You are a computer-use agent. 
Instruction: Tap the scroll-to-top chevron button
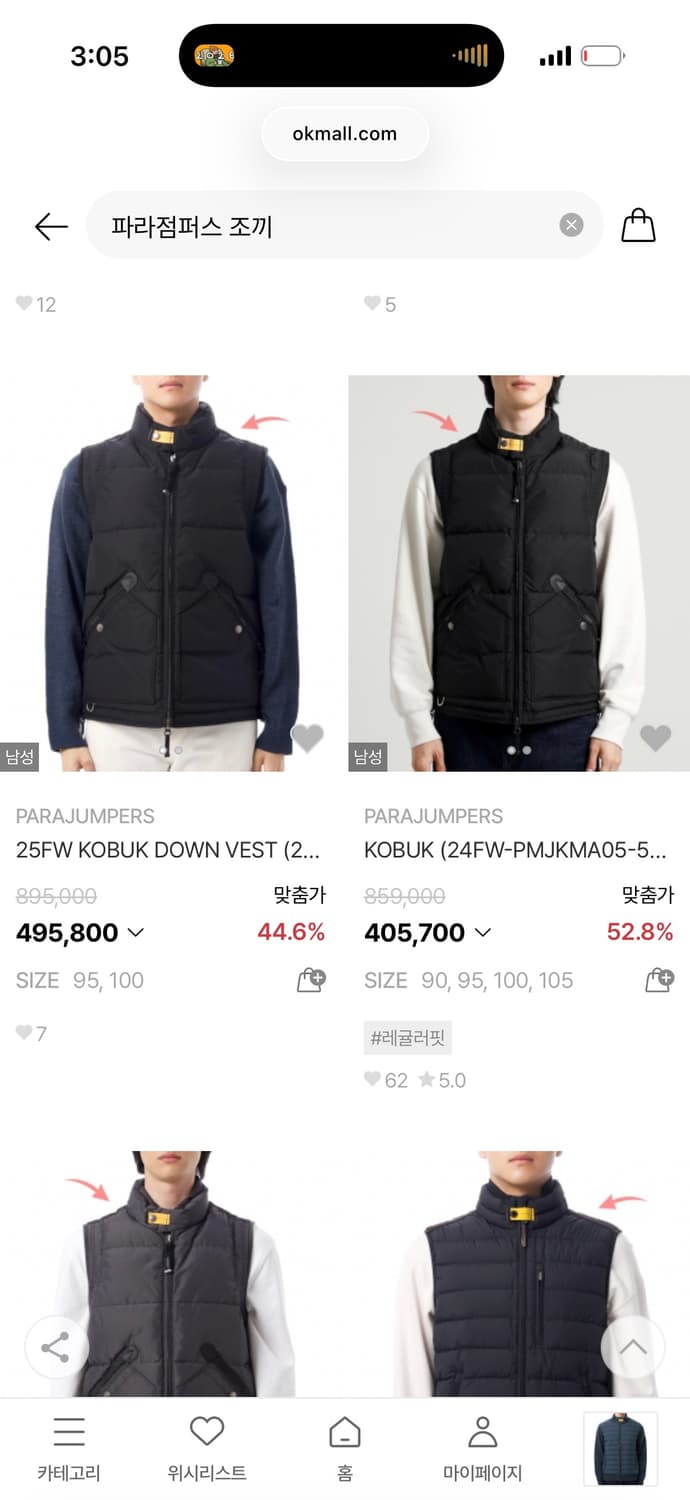[632, 1348]
